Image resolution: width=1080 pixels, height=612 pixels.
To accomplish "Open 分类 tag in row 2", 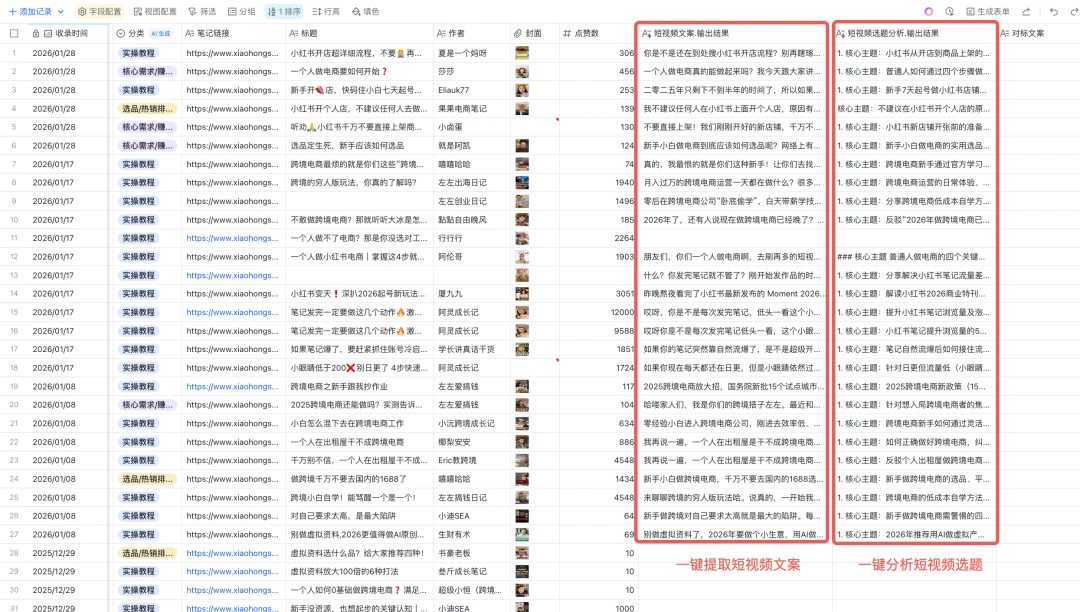I will point(147,71).
